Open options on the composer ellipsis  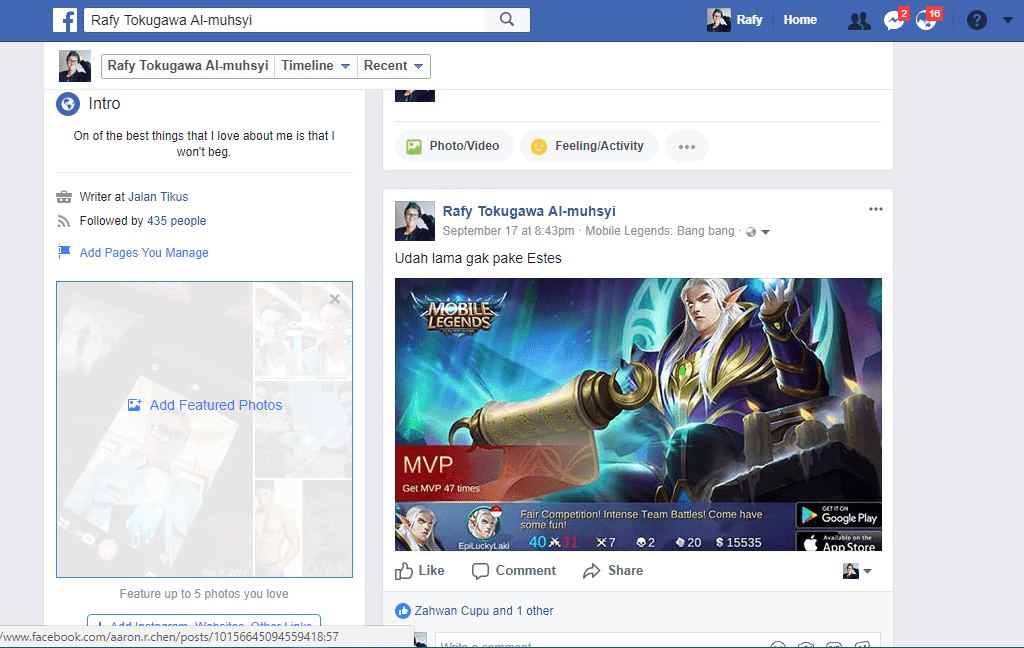coord(687,145)
